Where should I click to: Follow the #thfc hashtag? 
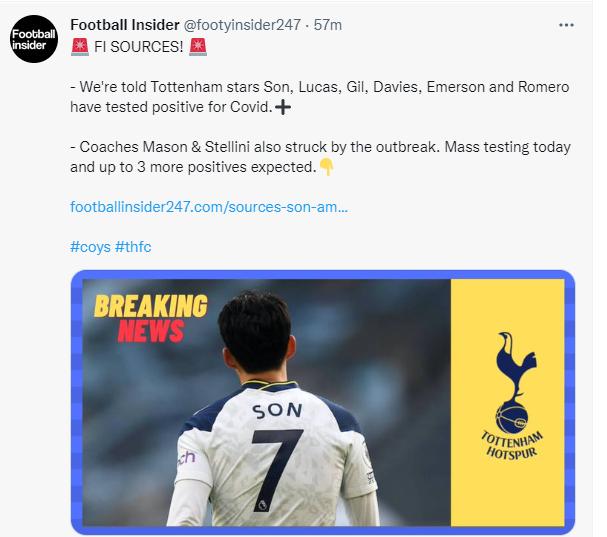click(133, 247)
